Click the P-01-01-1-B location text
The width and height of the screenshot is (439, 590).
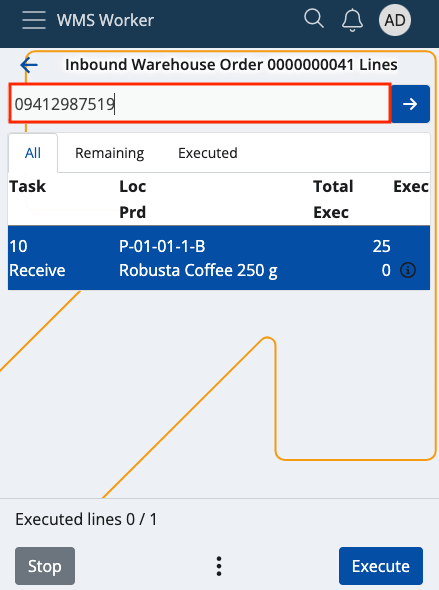(162, 246)
